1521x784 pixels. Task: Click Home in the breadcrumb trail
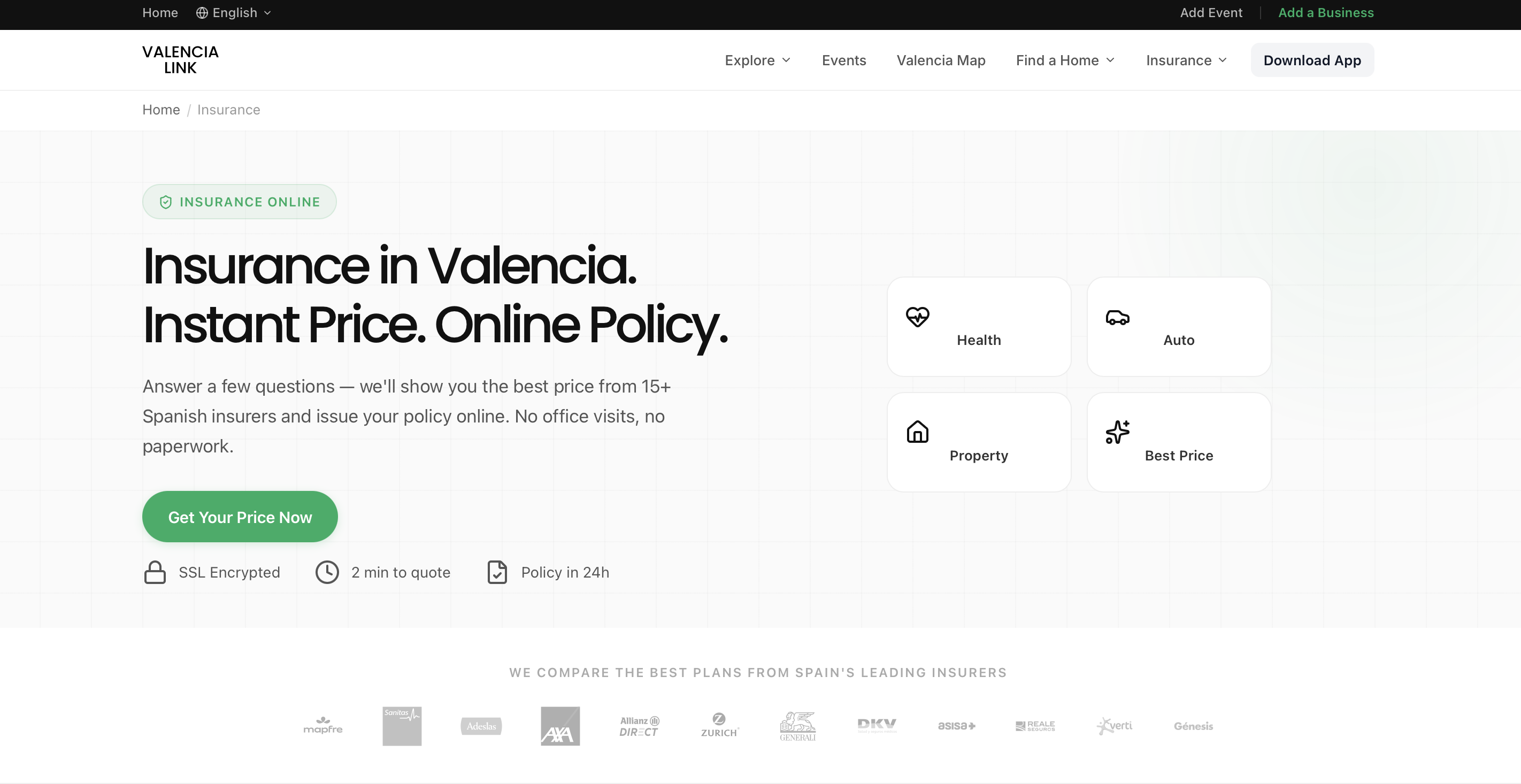click(160, 110)
